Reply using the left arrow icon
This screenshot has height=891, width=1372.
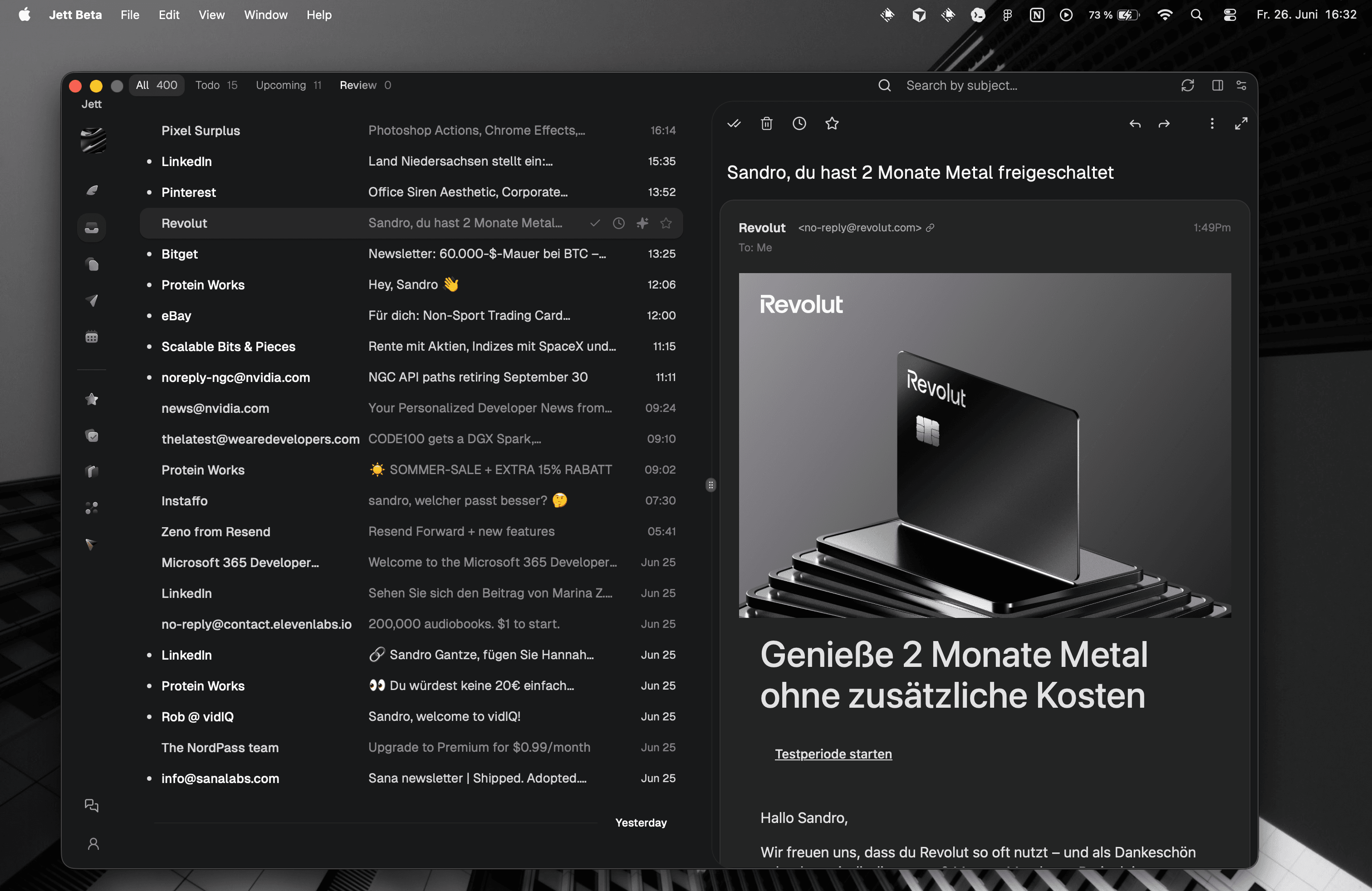click(x=1135, y=124)
